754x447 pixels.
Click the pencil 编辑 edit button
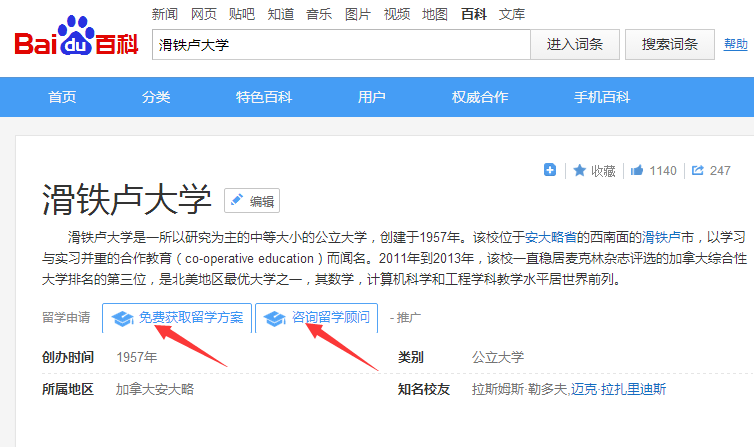click(x=252, y=200)
